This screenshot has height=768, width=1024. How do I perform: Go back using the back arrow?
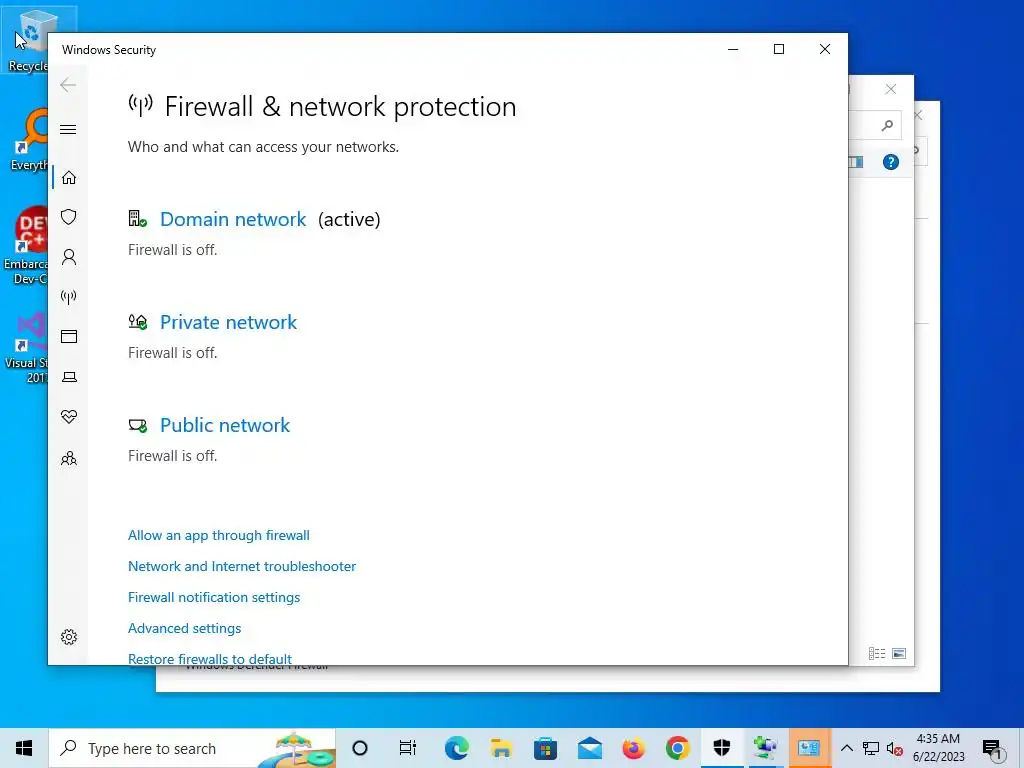tap(68, 85)
